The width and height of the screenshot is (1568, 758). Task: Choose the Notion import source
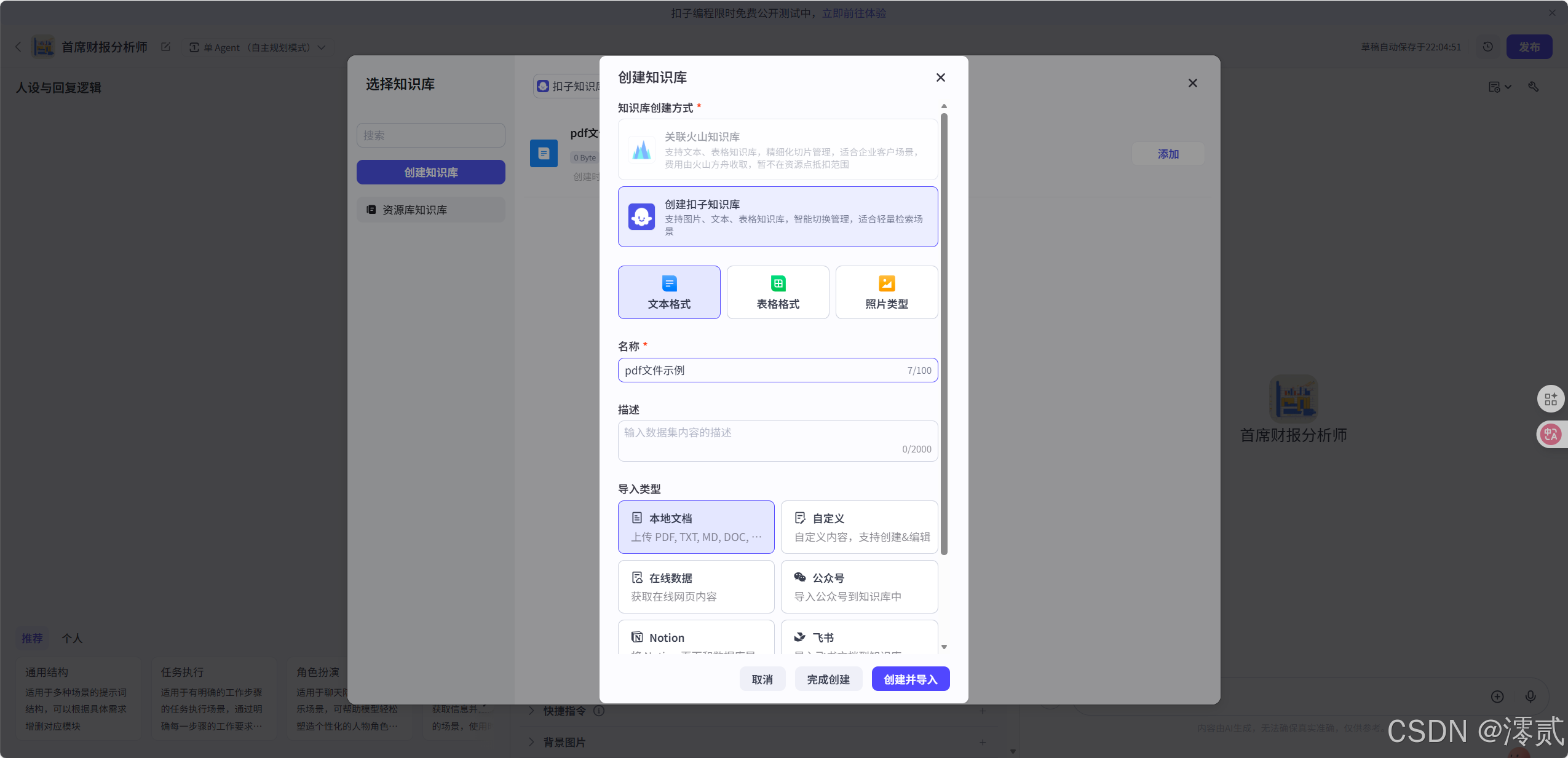pos(695,638)
